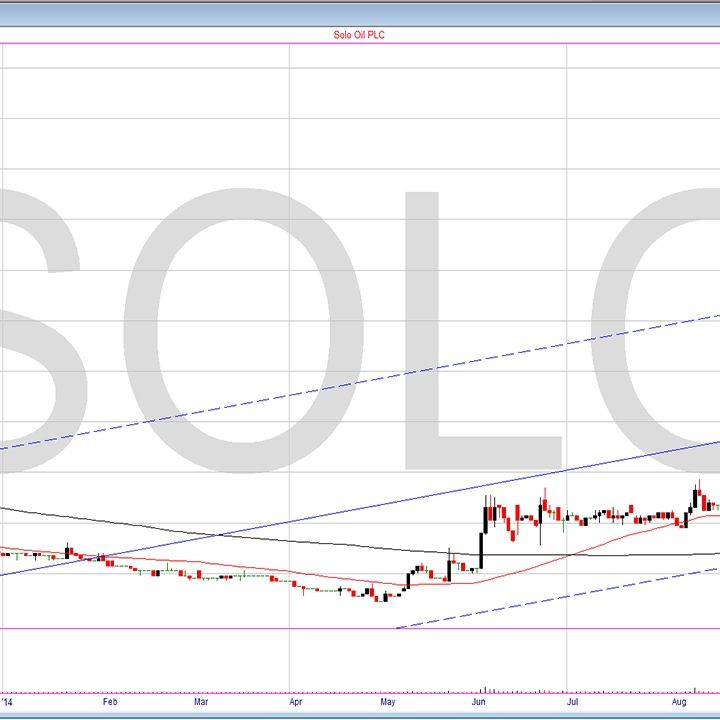The width and height of the screenshot is (720, 720).
Task: Select the magenta horizontal support line
Action: pyautogui.click(x=200, y=628)
